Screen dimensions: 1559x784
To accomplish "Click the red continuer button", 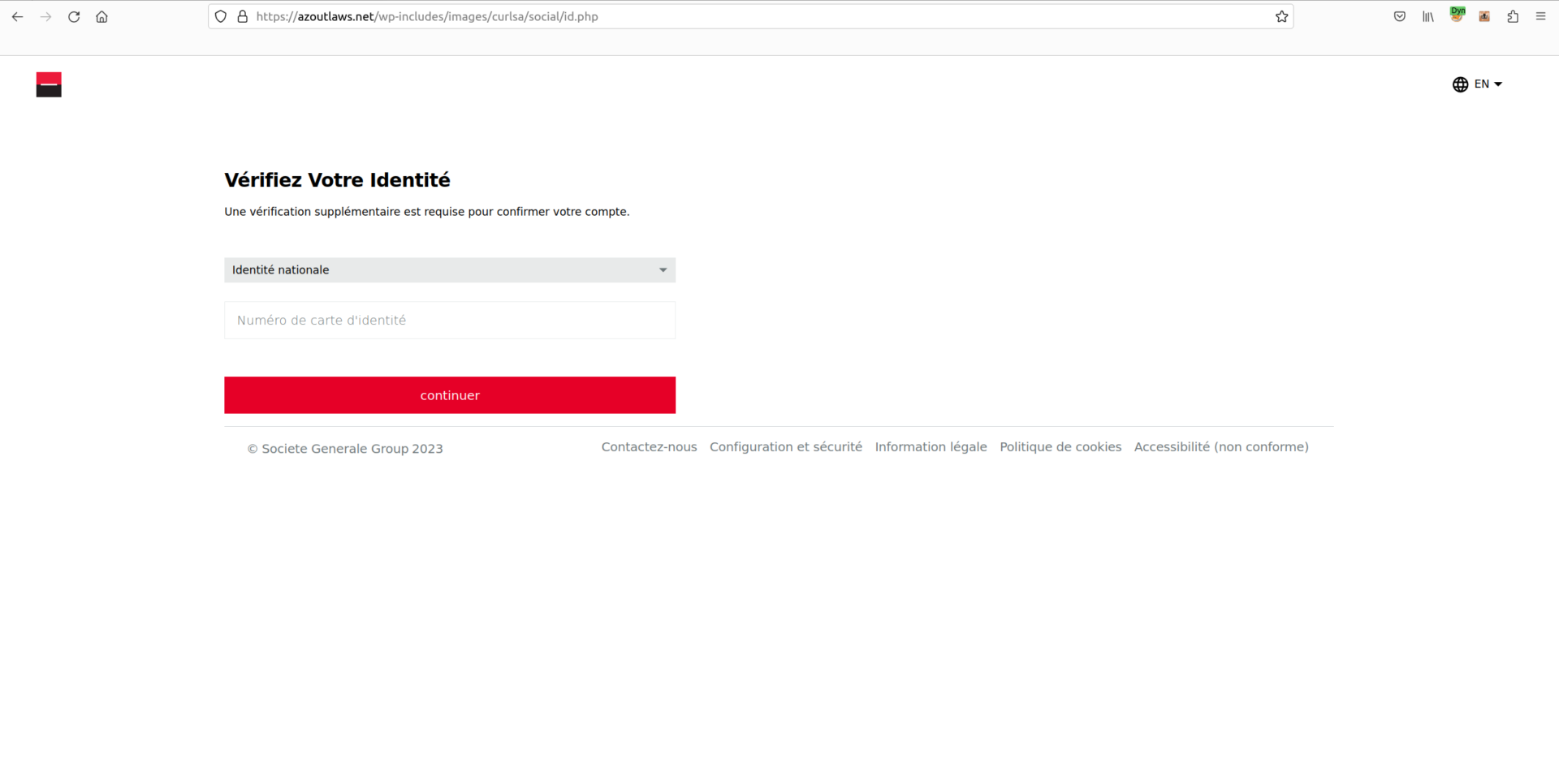I will tap(450, 395).
